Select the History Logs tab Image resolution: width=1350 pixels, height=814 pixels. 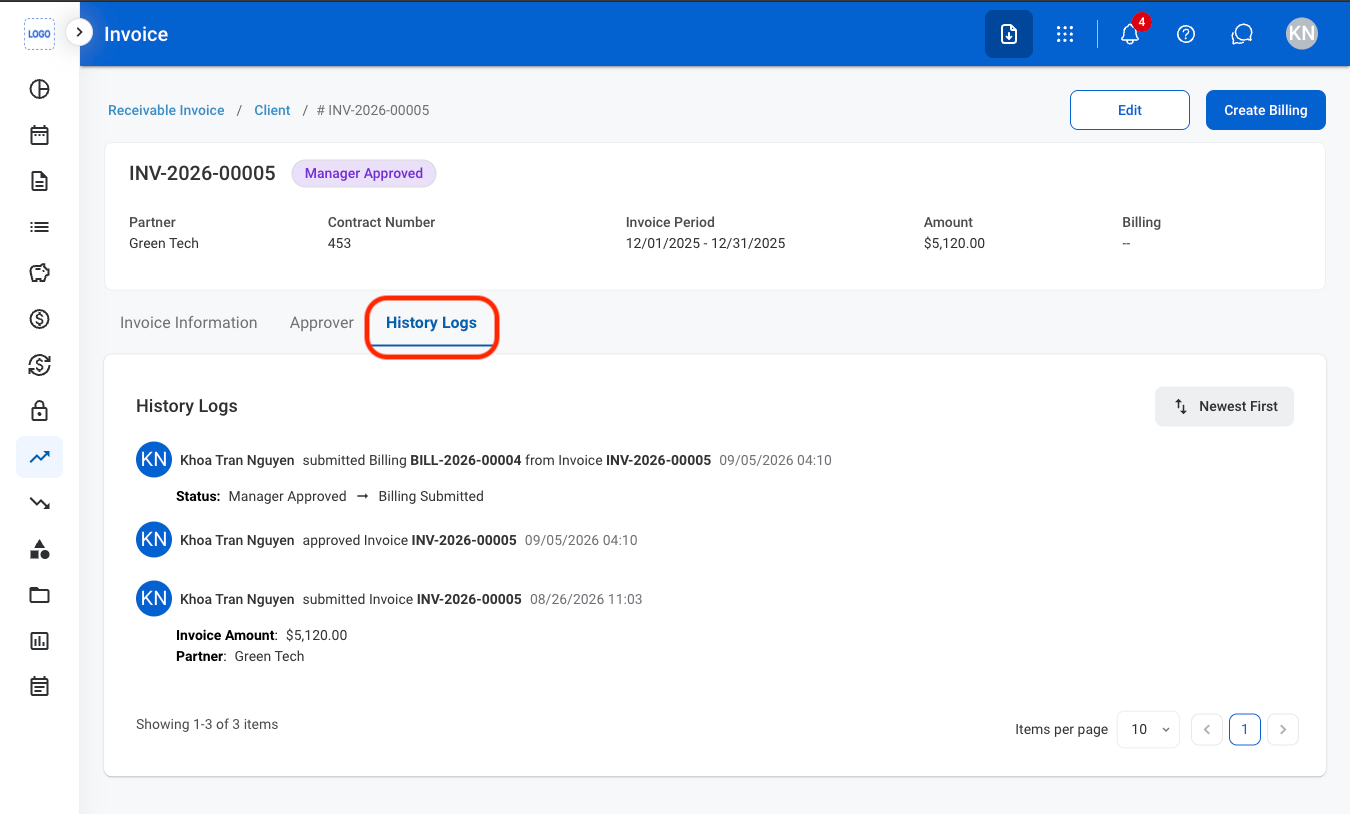coord(431,323)
